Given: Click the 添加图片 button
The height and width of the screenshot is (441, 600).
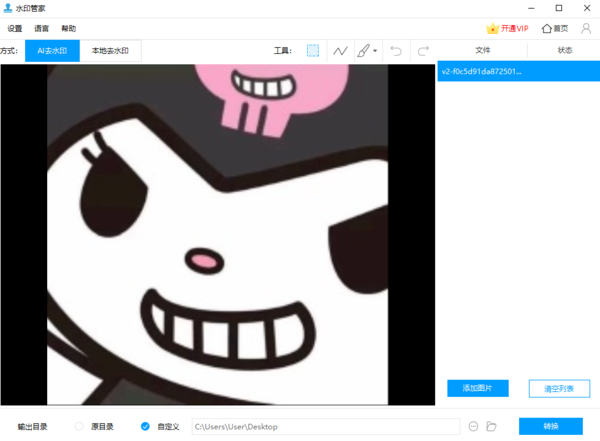Looking at the screenshot, I should (x=478, y=388).
